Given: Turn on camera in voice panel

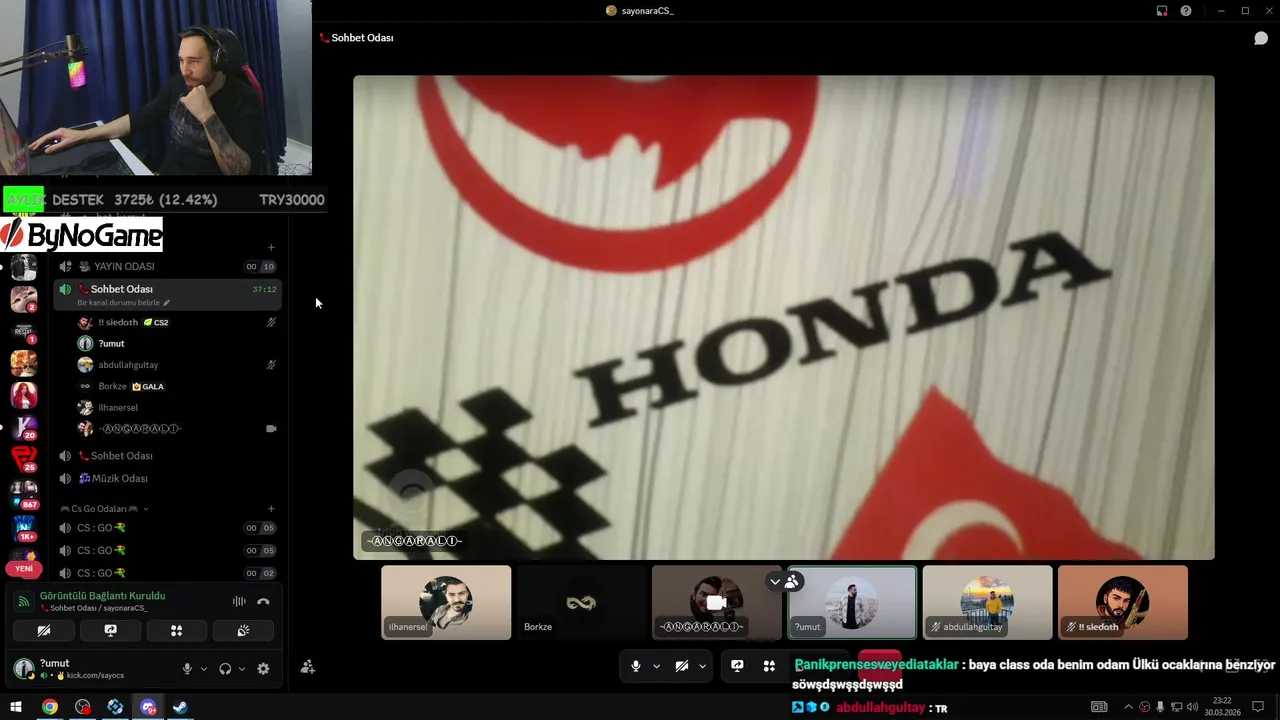Looking at the screenshot, I should tap(44, 631).
